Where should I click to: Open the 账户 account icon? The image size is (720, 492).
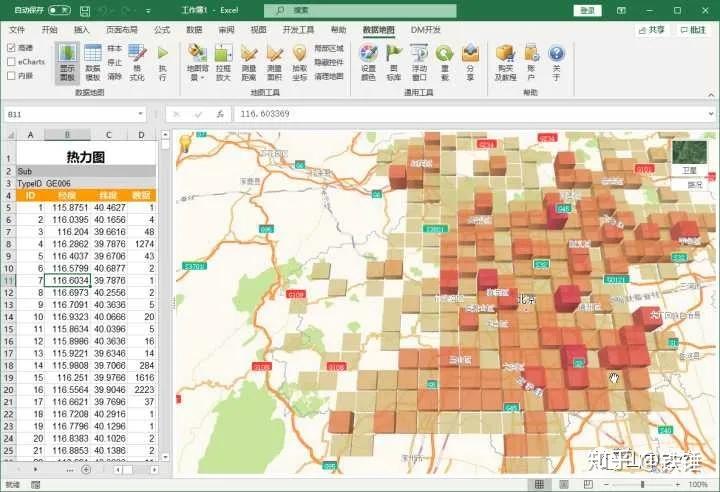[x=532, y=63]
